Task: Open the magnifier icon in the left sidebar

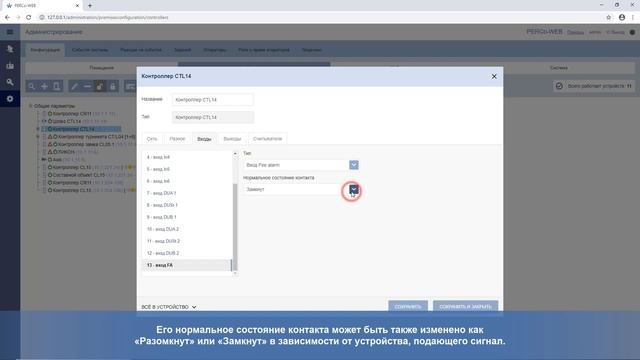Action: (x=10, y=82)
